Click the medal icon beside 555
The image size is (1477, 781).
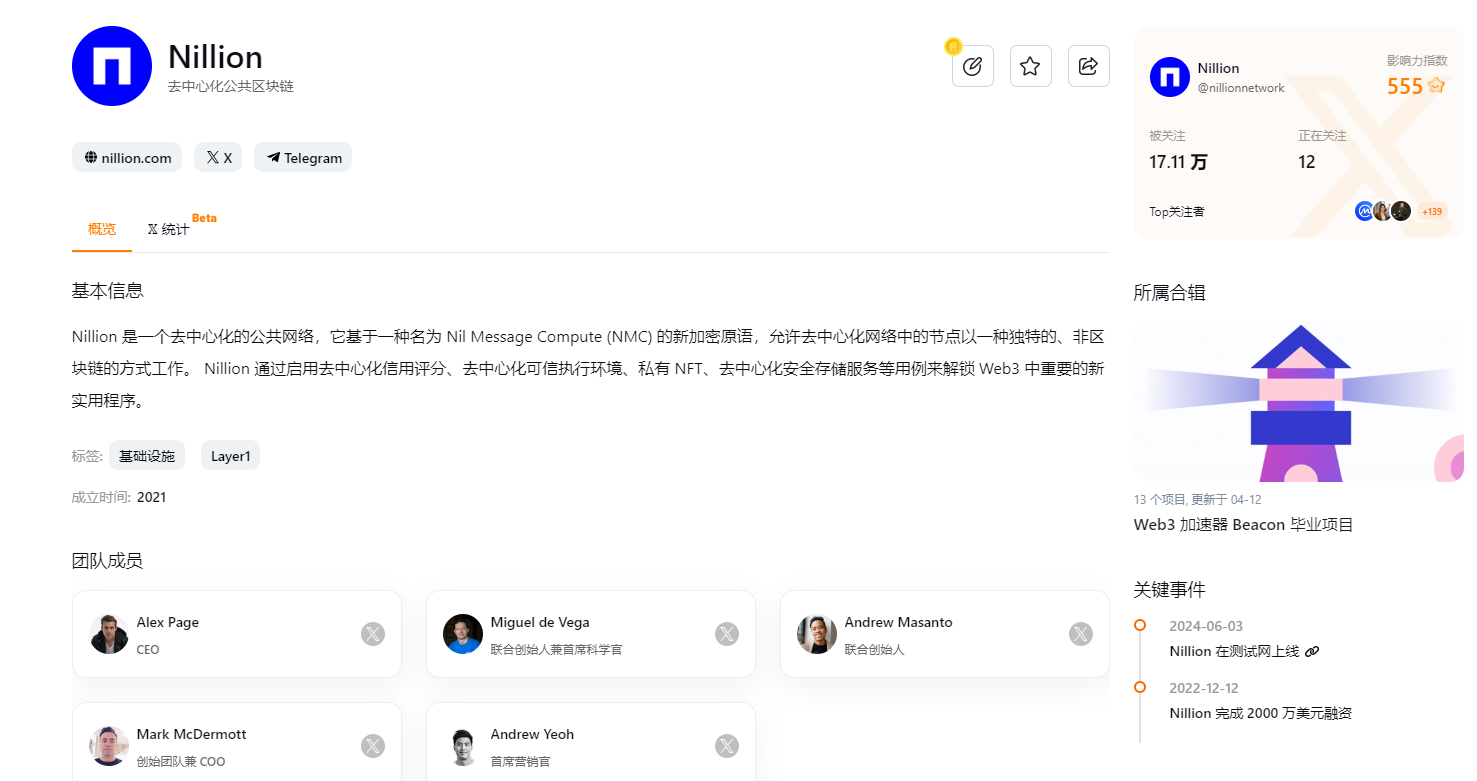(x=1437, y=85)
